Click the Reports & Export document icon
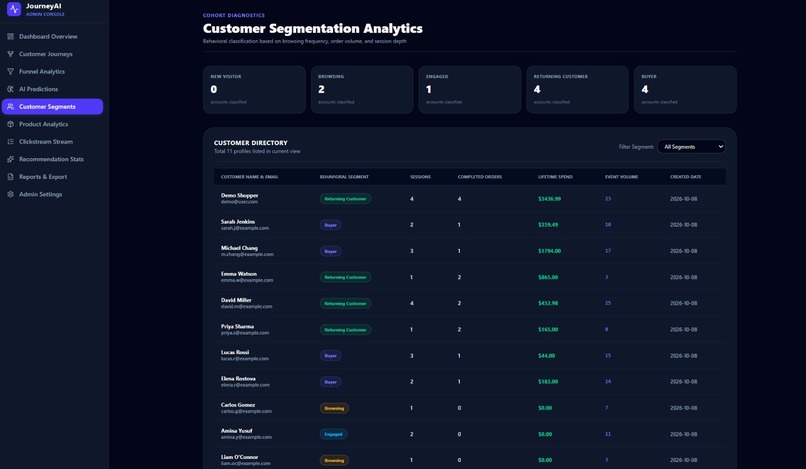This screenshot has width=806, height=469. coord(10,176)
